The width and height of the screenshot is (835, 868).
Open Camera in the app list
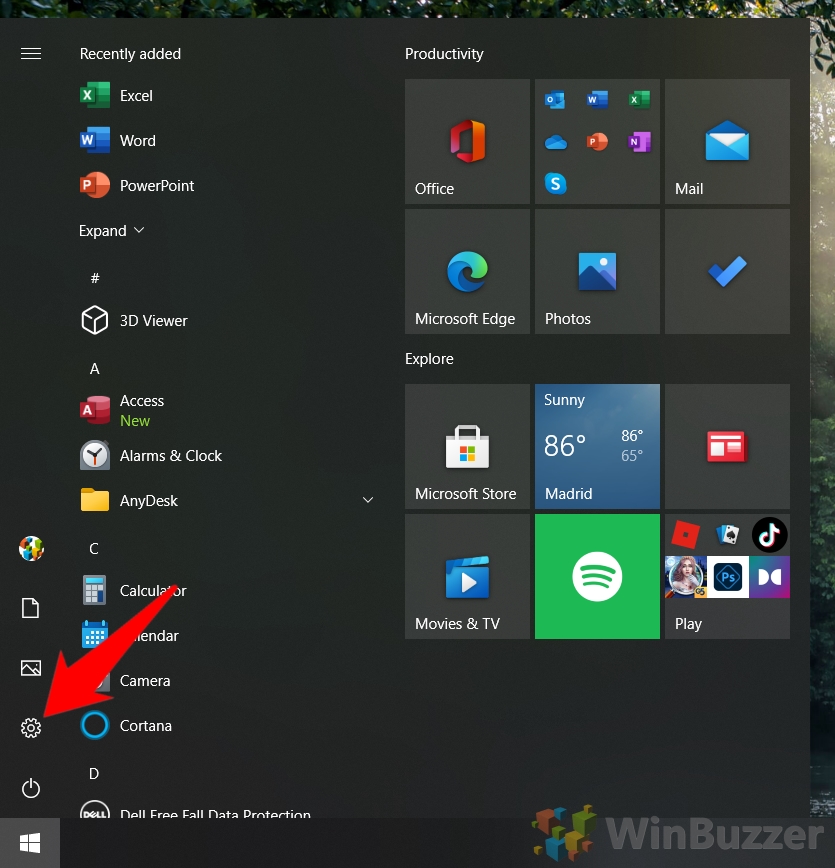tap(125, 680)
